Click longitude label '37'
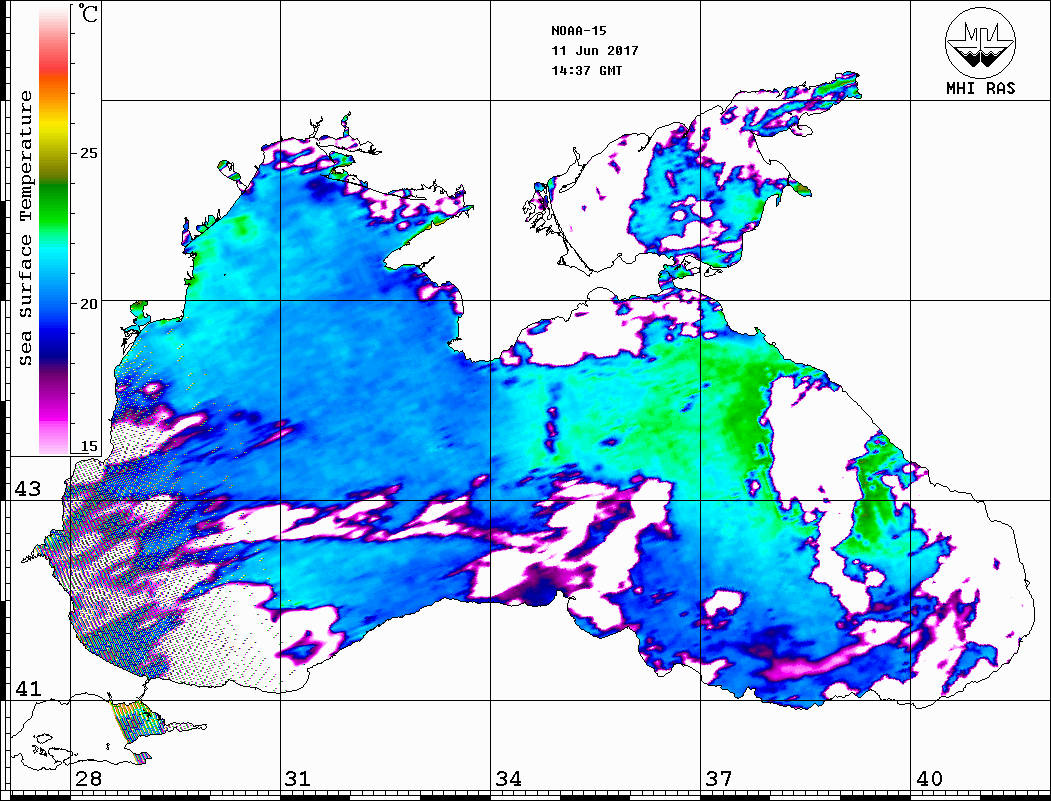The width and height of the screenshot is (1051, 801). click(719, 778)
